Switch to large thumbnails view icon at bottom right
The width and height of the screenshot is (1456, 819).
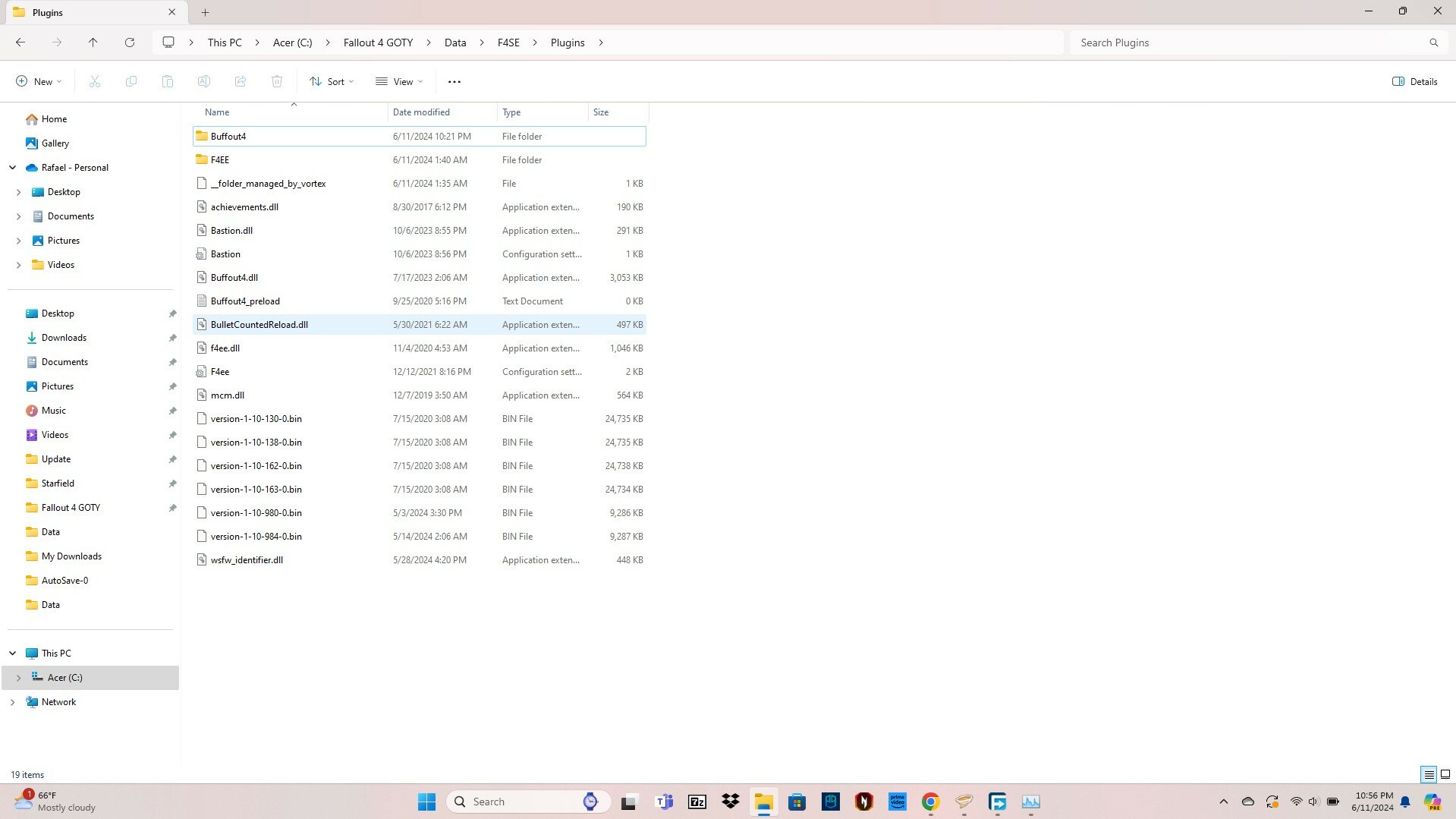[1445, 774]
